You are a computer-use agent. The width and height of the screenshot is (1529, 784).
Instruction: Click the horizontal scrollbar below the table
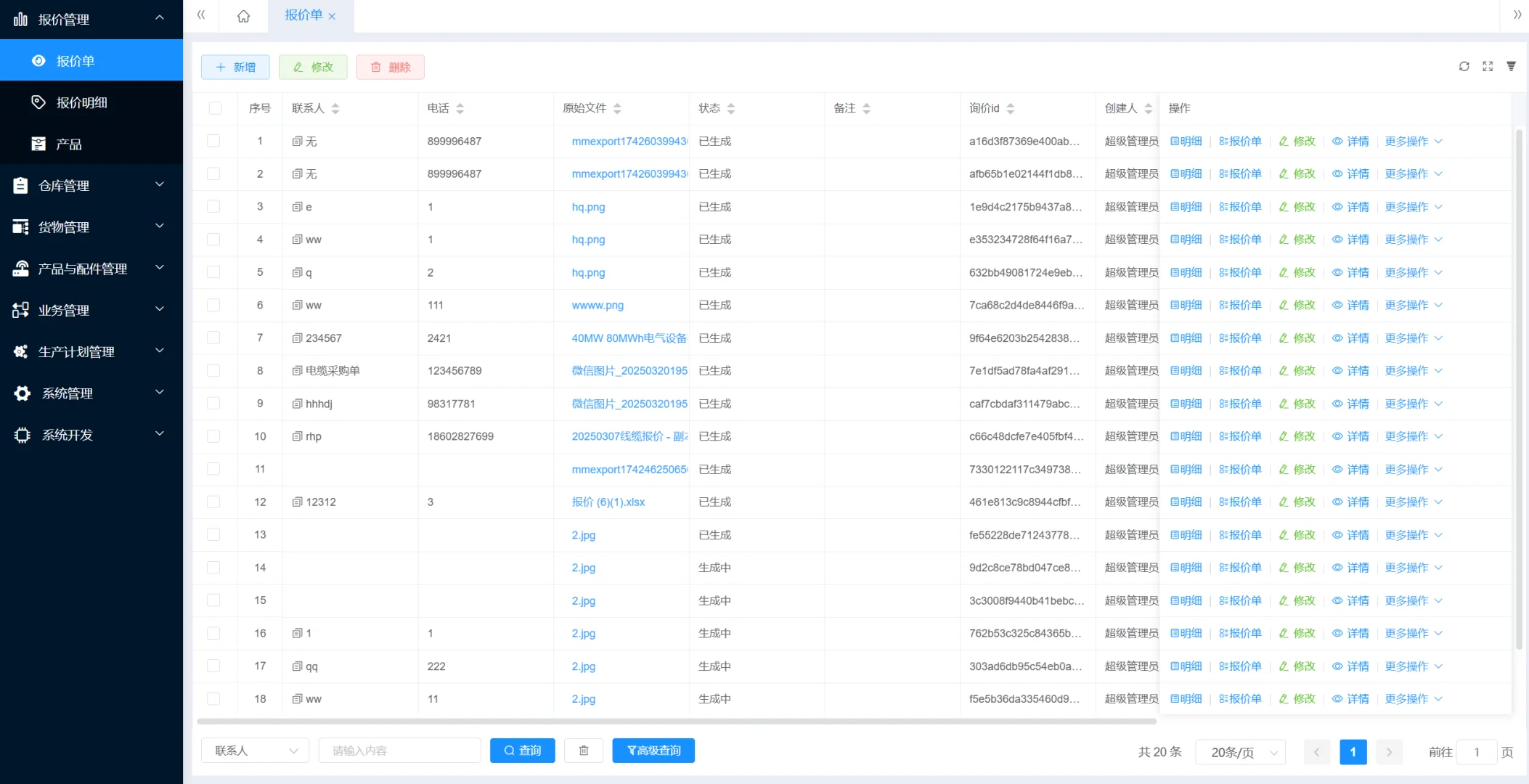click(675, 722)
